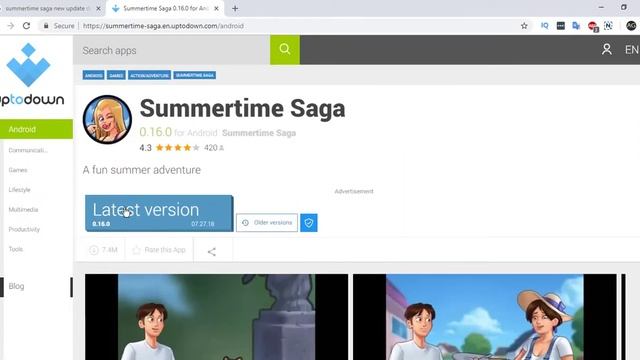This screenshot has height=360, width=640.
Task: Select Android in the sidebar
Action: point(36,129)
